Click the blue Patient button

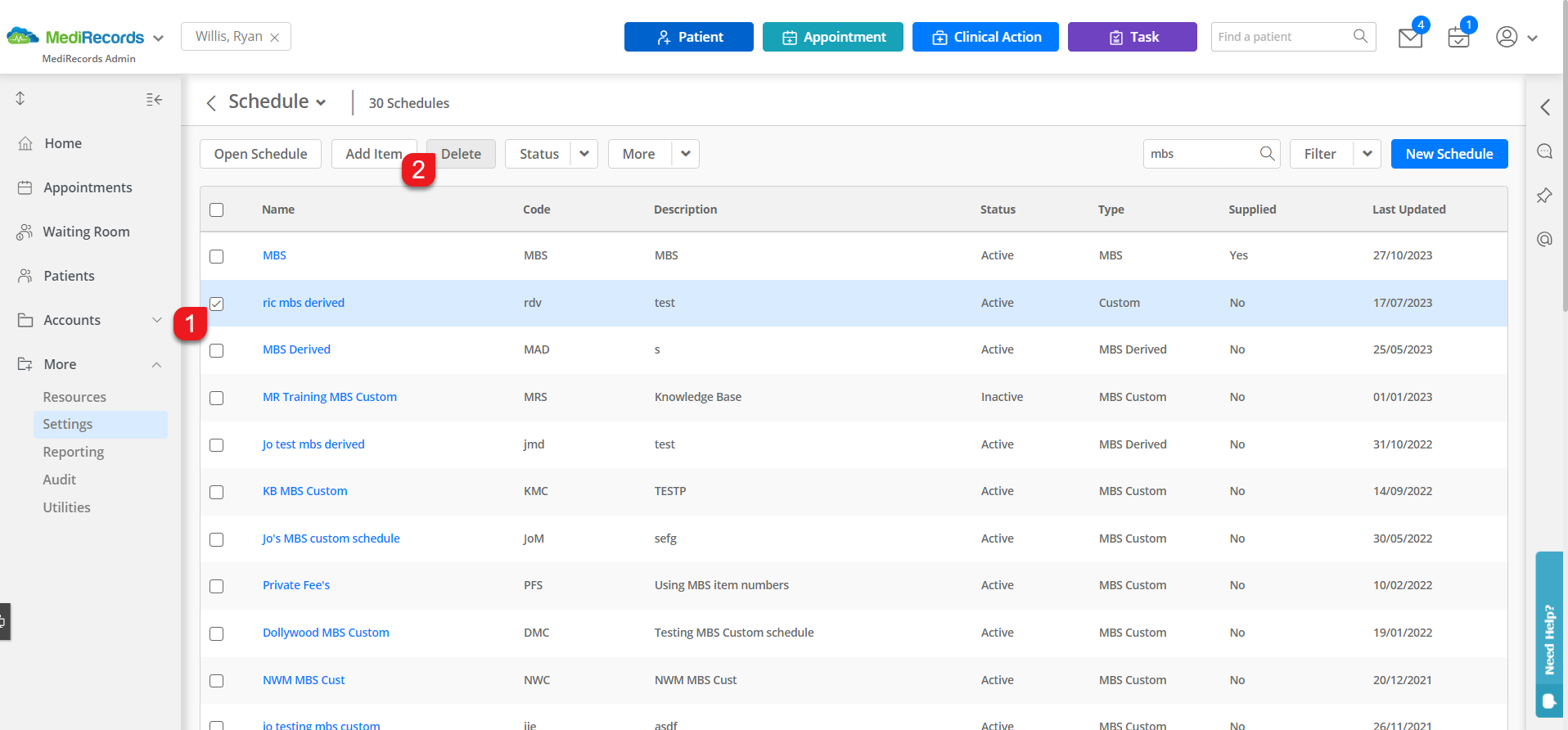(x=689, y=37)
